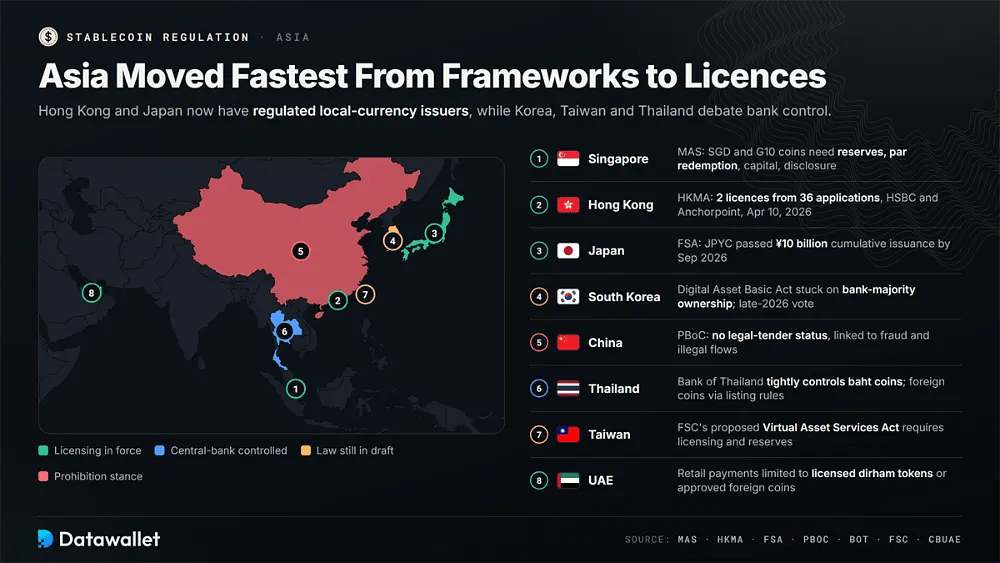This screenshot has height=563, width=1000.
Task: Click the China flag icon
Action: 568,342
